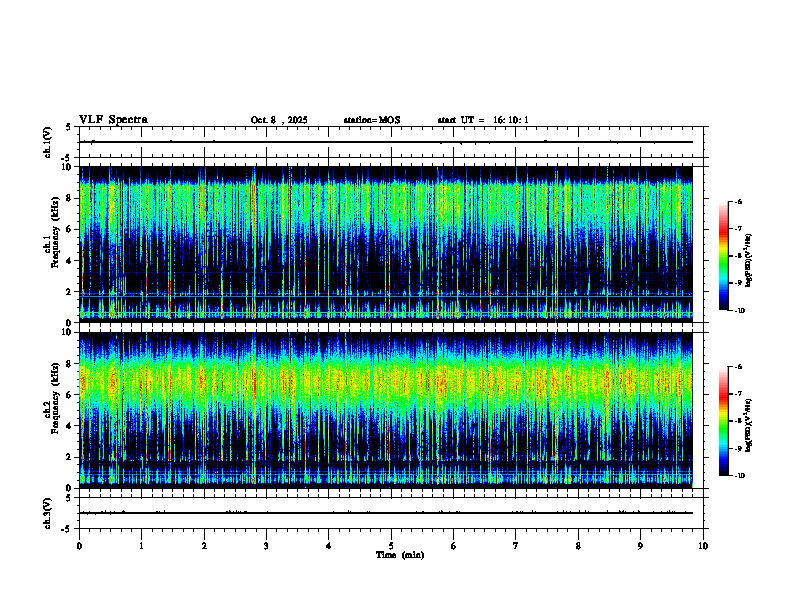This screenshot has height=612, width=792.
Task: Click the "2" tick on time axis
Action: 204,546
